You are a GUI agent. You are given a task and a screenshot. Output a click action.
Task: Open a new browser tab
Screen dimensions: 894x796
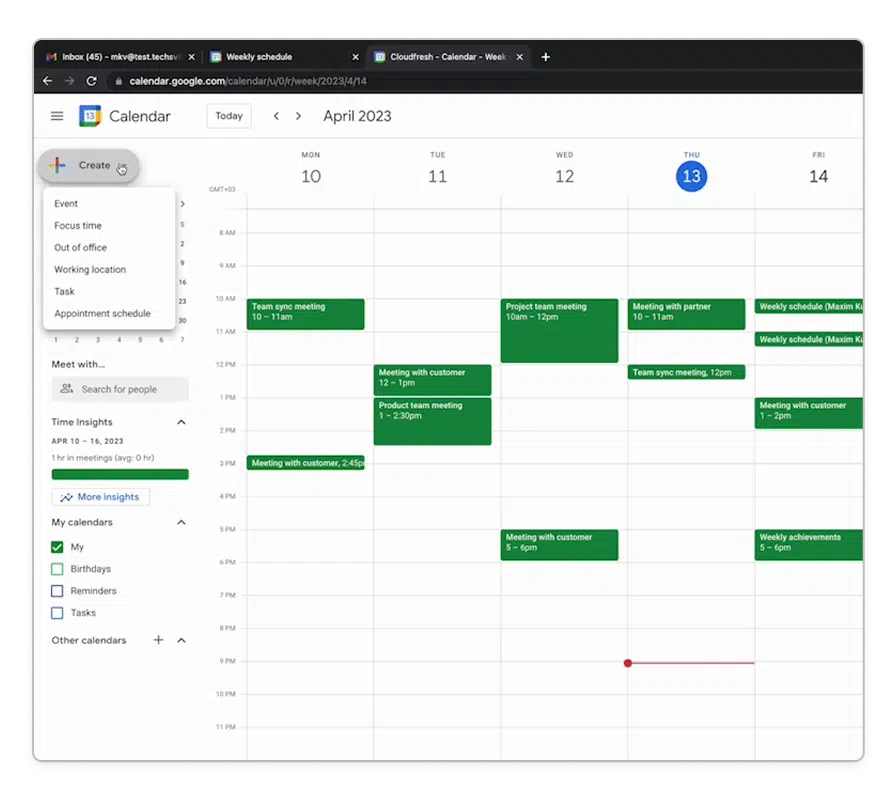(x=546, y=57)
